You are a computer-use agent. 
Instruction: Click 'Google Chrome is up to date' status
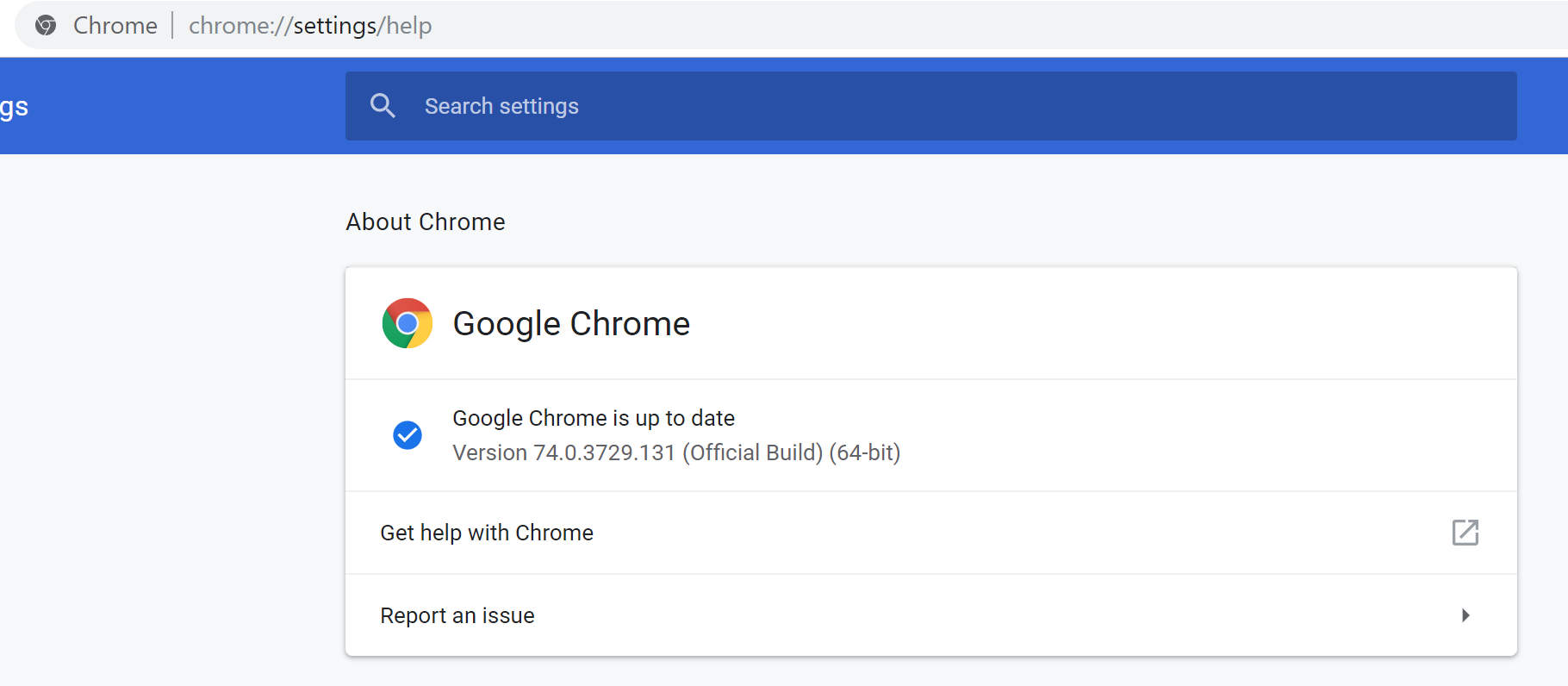[594, 418]
